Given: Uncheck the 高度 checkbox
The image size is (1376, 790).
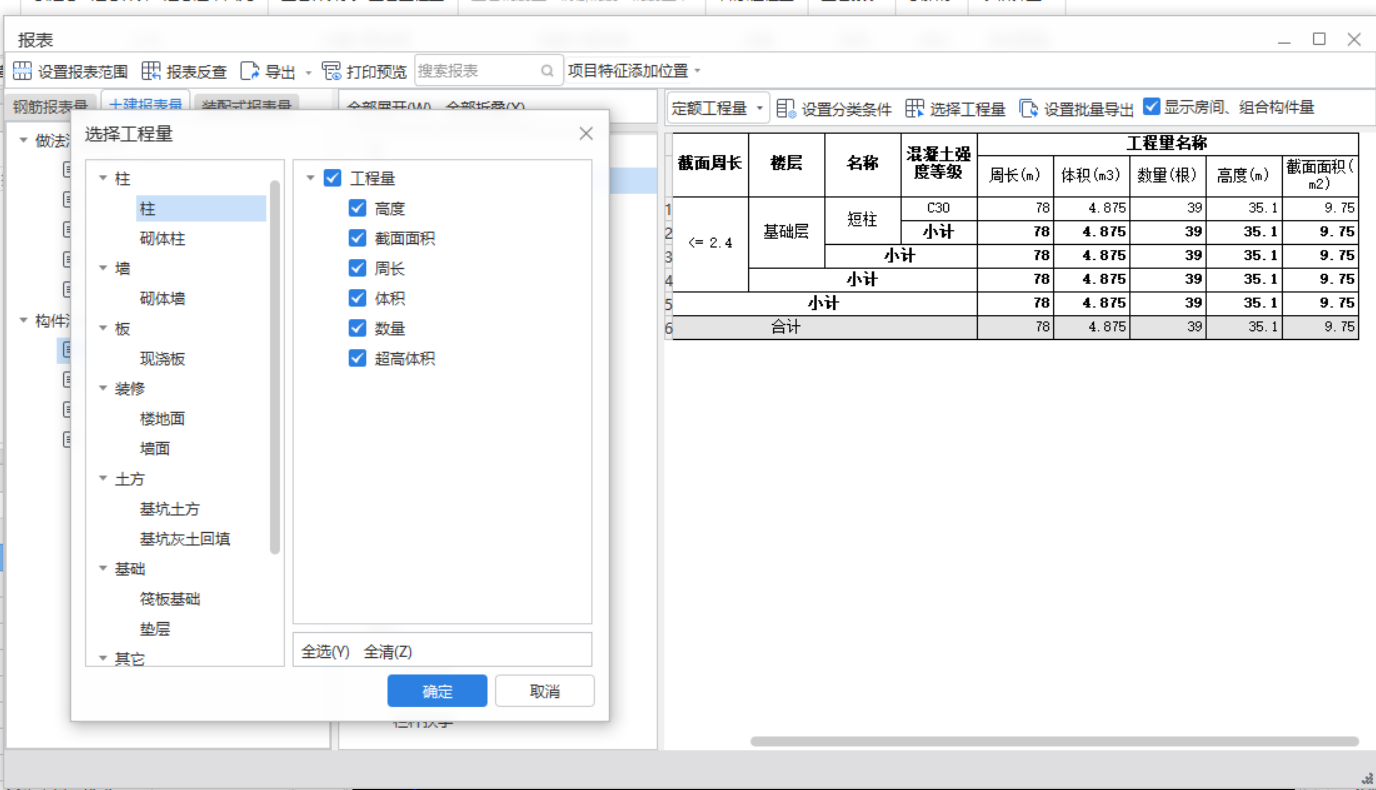Looking at the screenshot, I should [357, 208].
